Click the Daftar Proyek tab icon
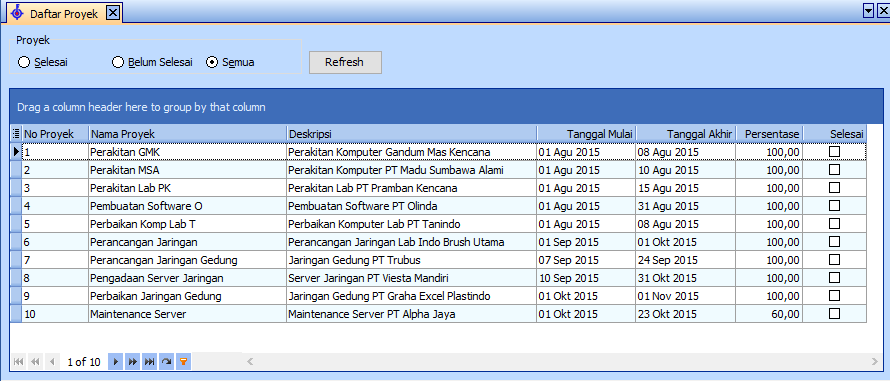The width and height of the screenshot is (890, 381). point(18,13)
